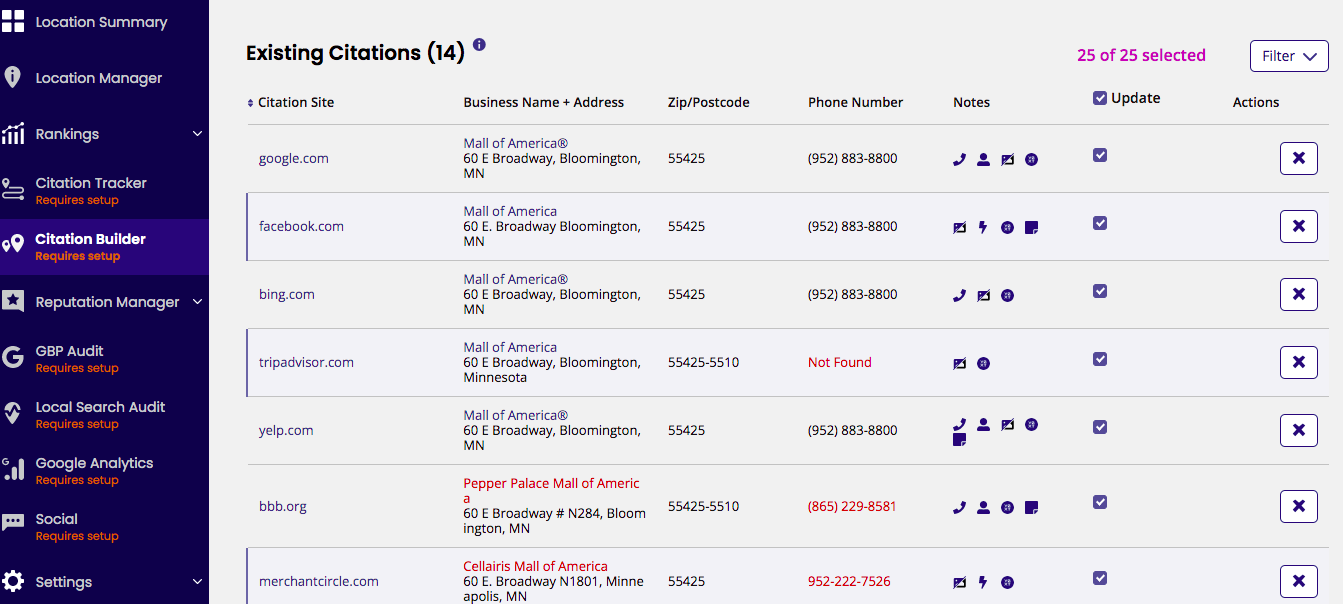Open GBP Audit in the sidebar

69,351
